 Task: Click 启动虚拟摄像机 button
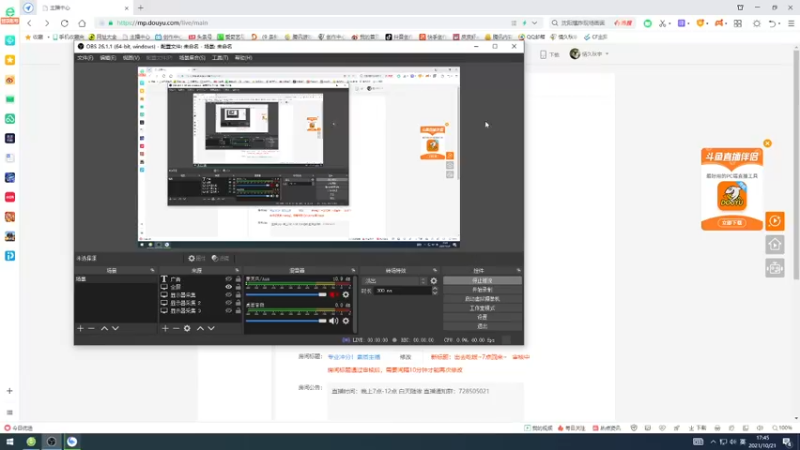[x=482, y=299]
